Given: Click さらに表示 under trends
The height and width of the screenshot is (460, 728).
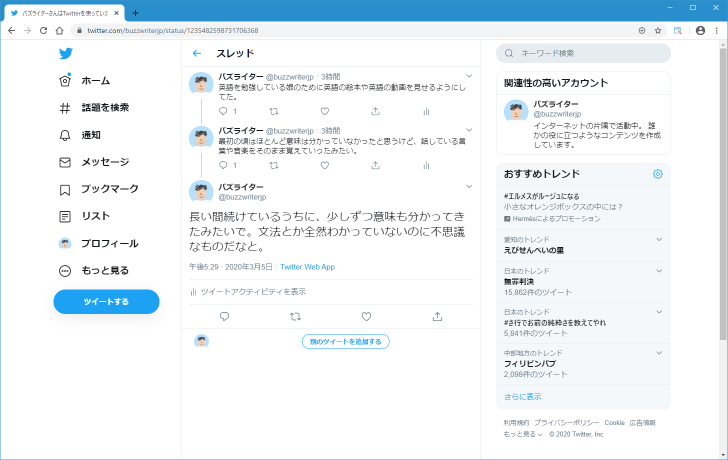Looking at the screenshot, I should click(523, 397).
